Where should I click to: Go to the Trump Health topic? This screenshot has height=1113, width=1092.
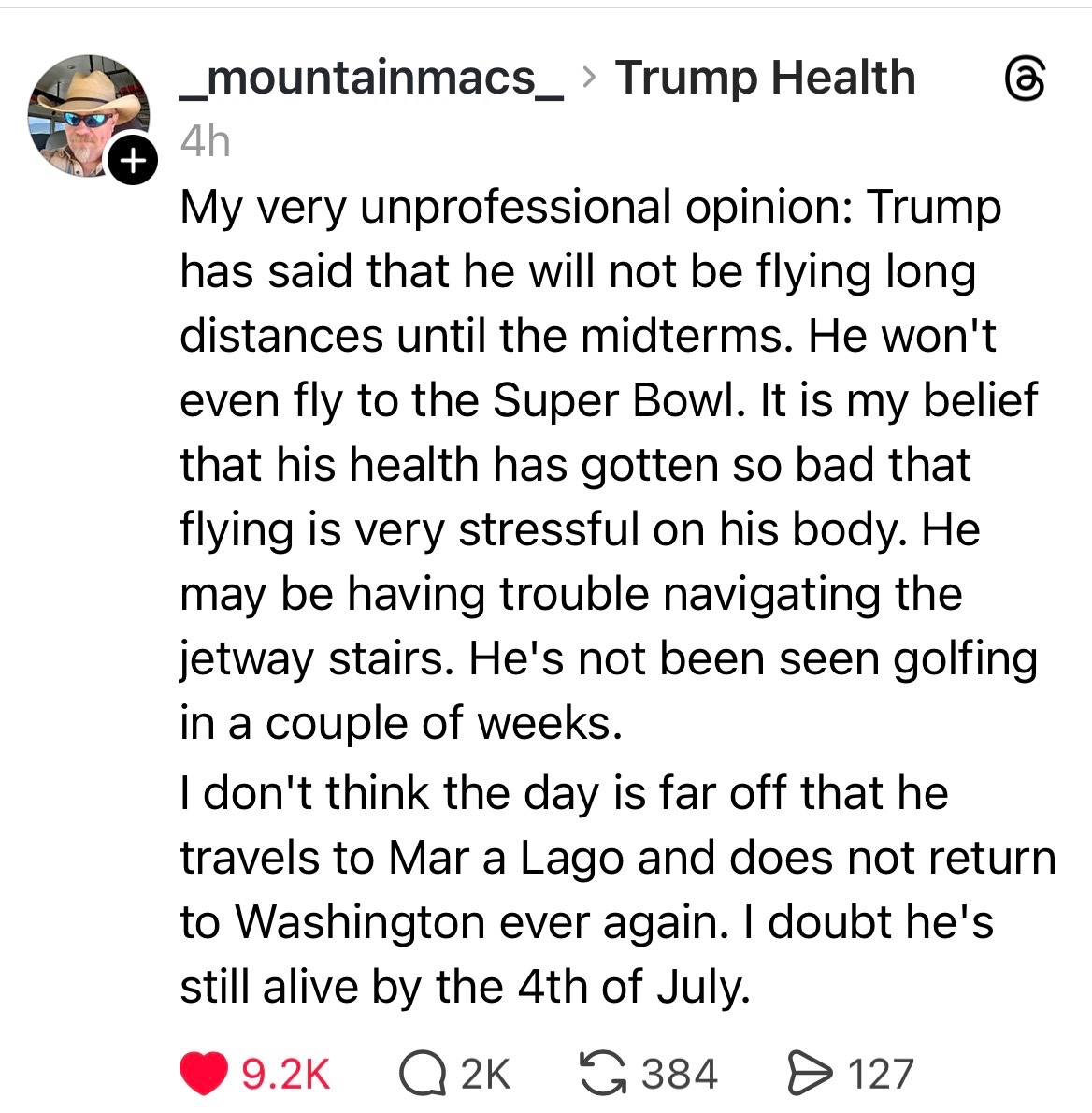coord(765,78)
